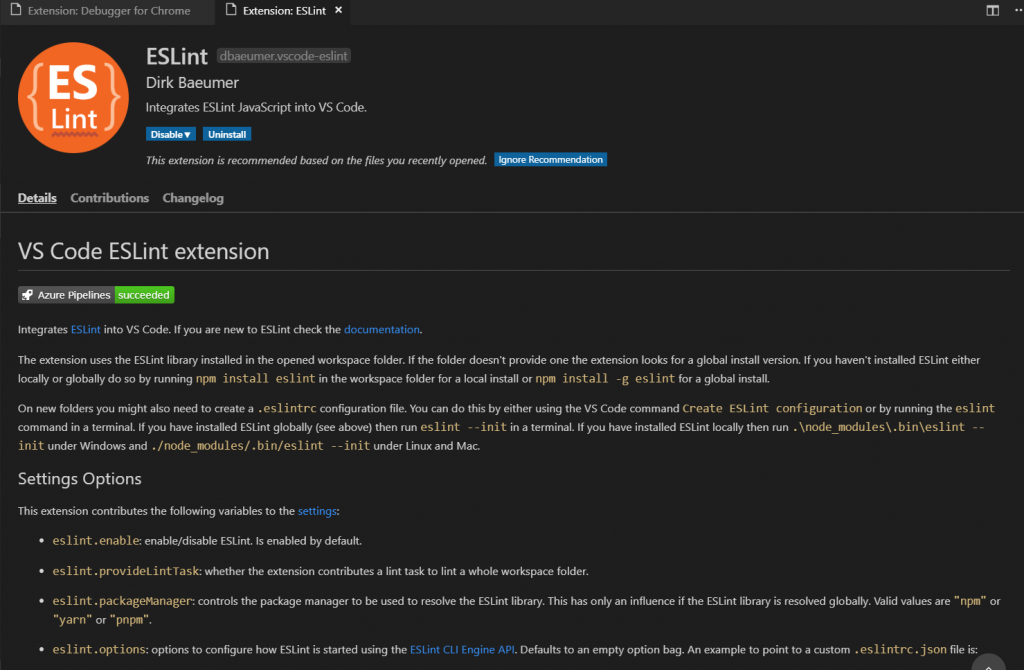This screenshot has width=1024, height=670.
Task: Open the documentation link
Action: 382,329
